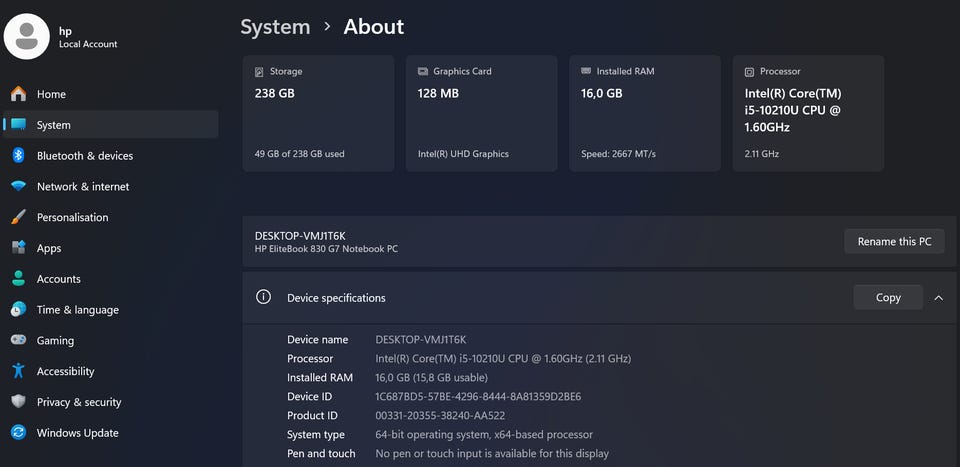Click the Graphics Card info card
Viewport: 960px width, 467px height.
click(x=481, y=113)
